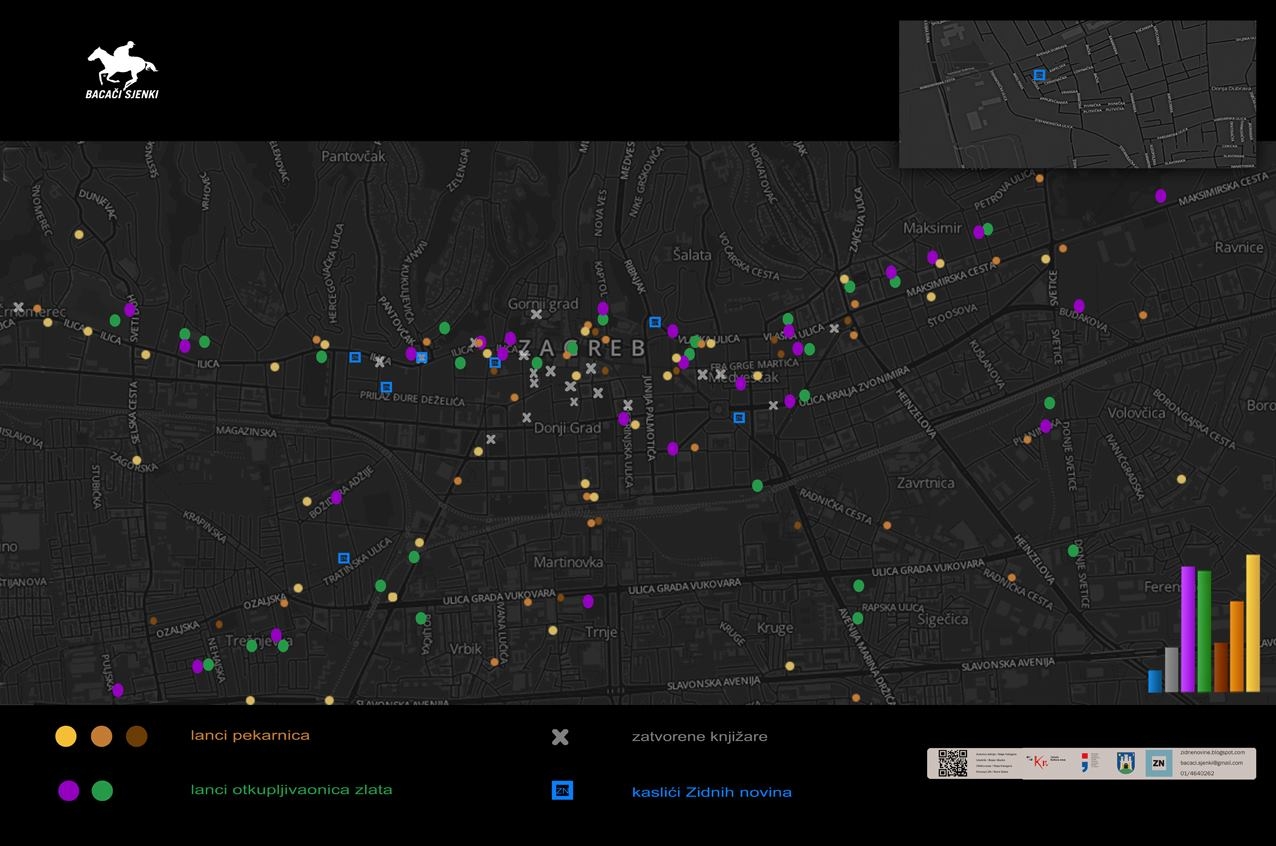The height and width of the screenshot is (846, 1276).
Task: Click the gray X icon in the legend
Action: pos(560,737)
